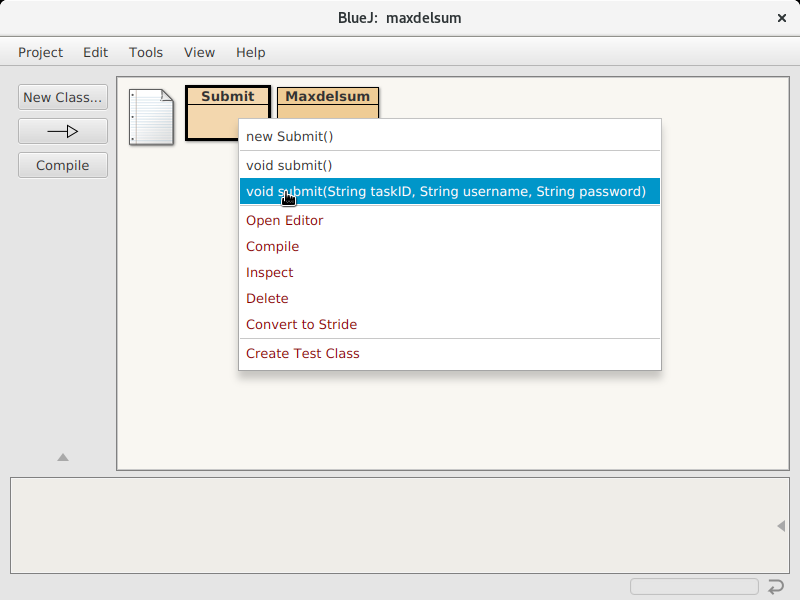This screenshot has width=800, height=600.
Task: Select Delete in the context menu
Action: pos(449,298)
